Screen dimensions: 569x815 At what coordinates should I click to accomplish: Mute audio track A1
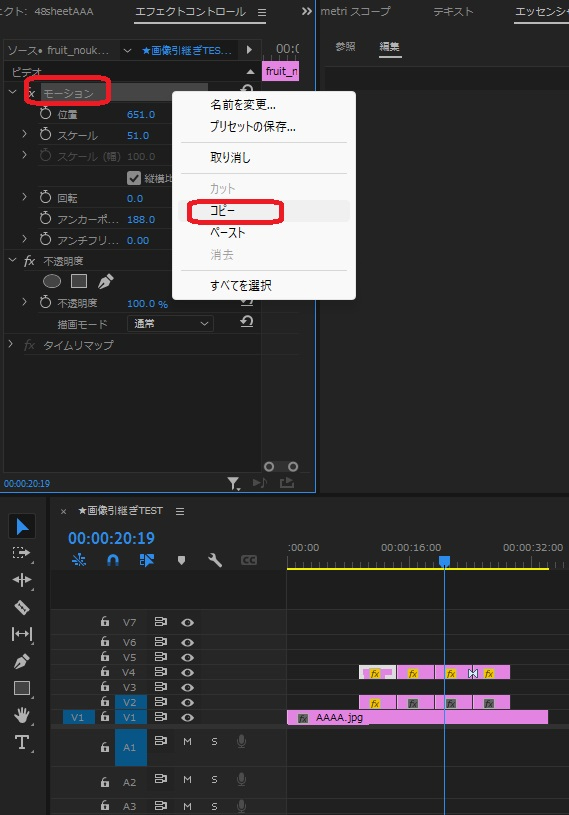[188, 742]
